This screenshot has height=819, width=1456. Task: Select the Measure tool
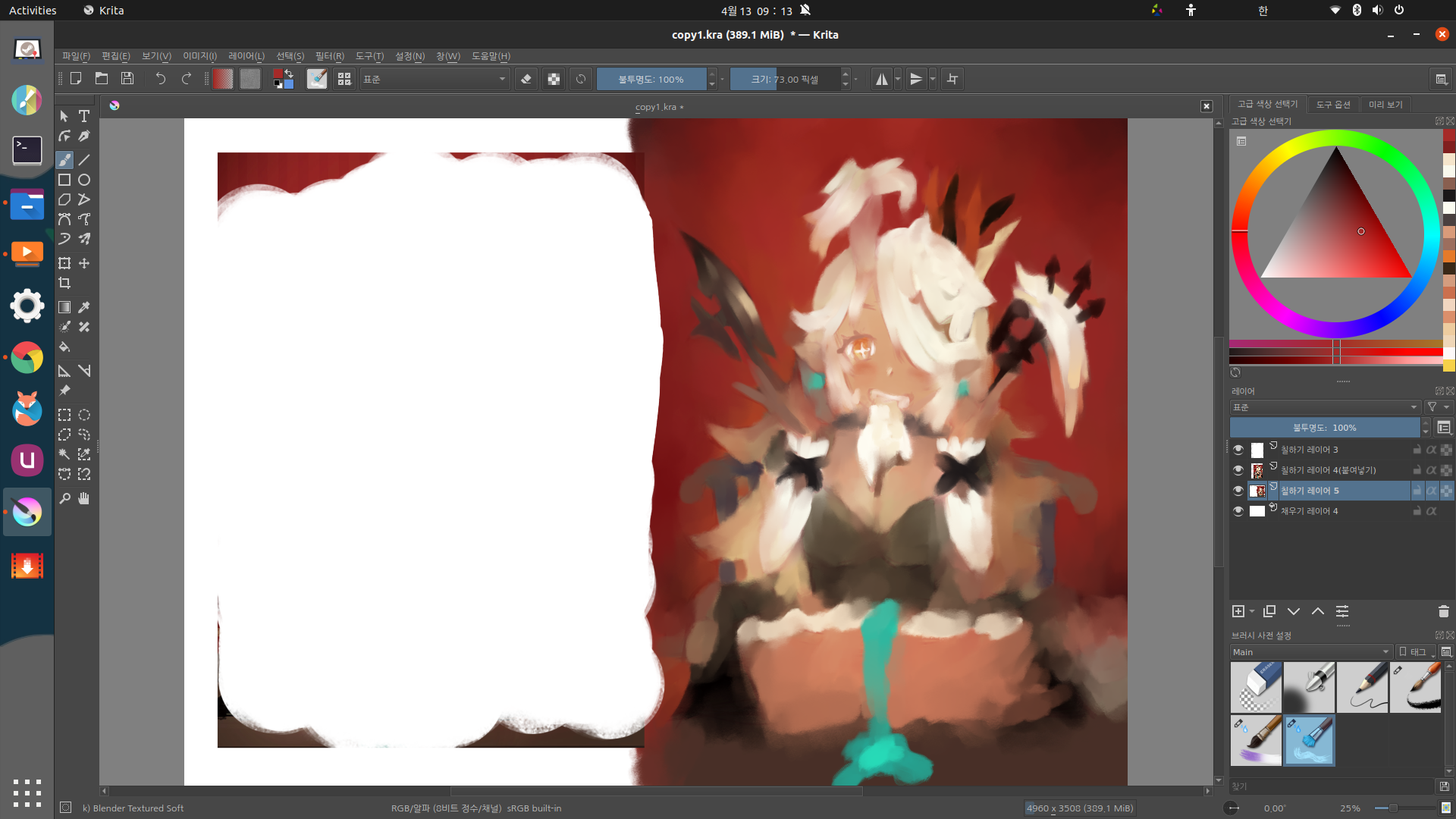point(84,371)
